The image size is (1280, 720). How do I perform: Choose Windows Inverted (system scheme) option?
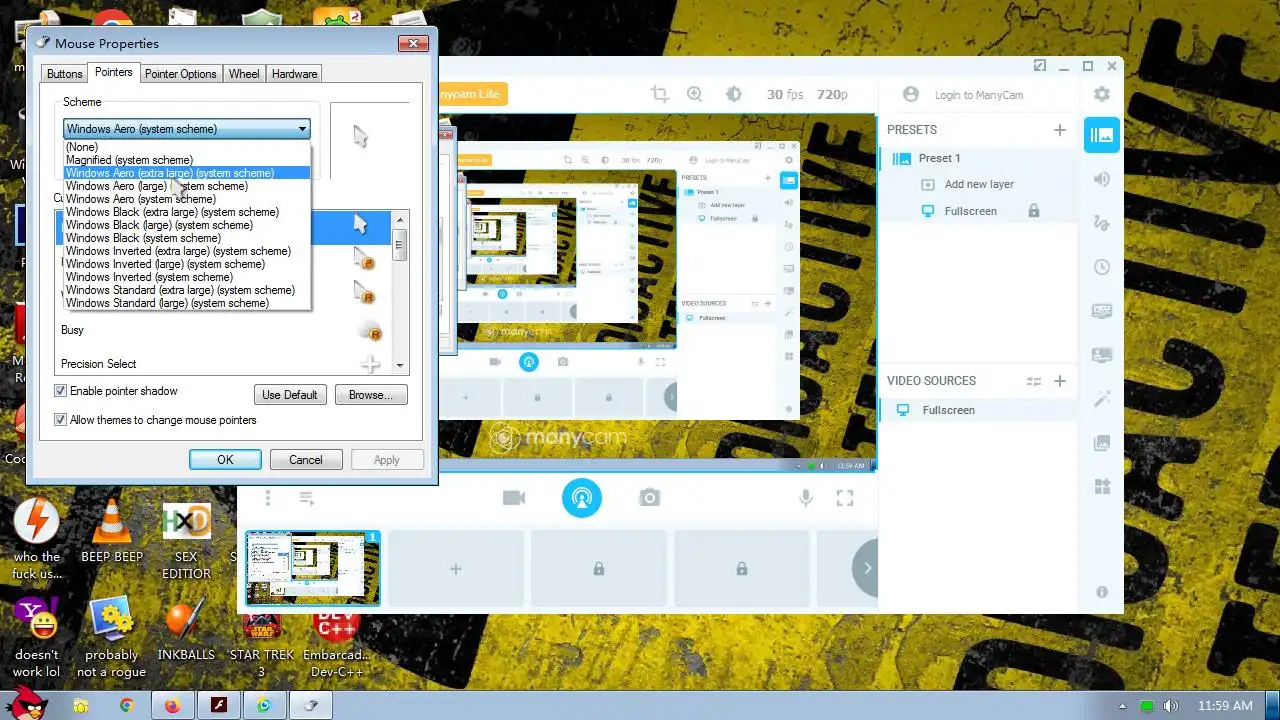(188, 277)
